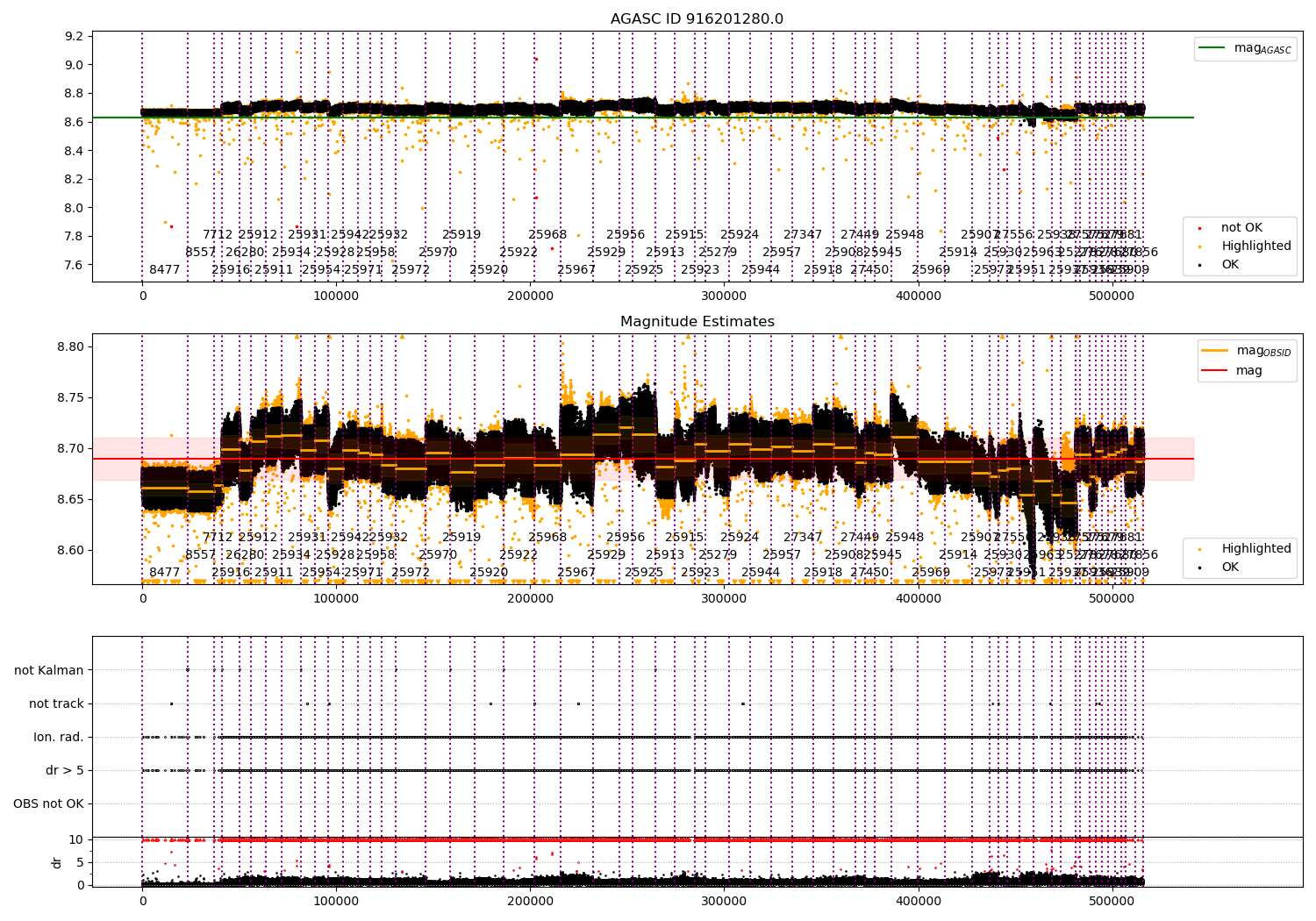
Task: Click OBSID label 27347 in the top plot
Action: [x=803, y=235]
